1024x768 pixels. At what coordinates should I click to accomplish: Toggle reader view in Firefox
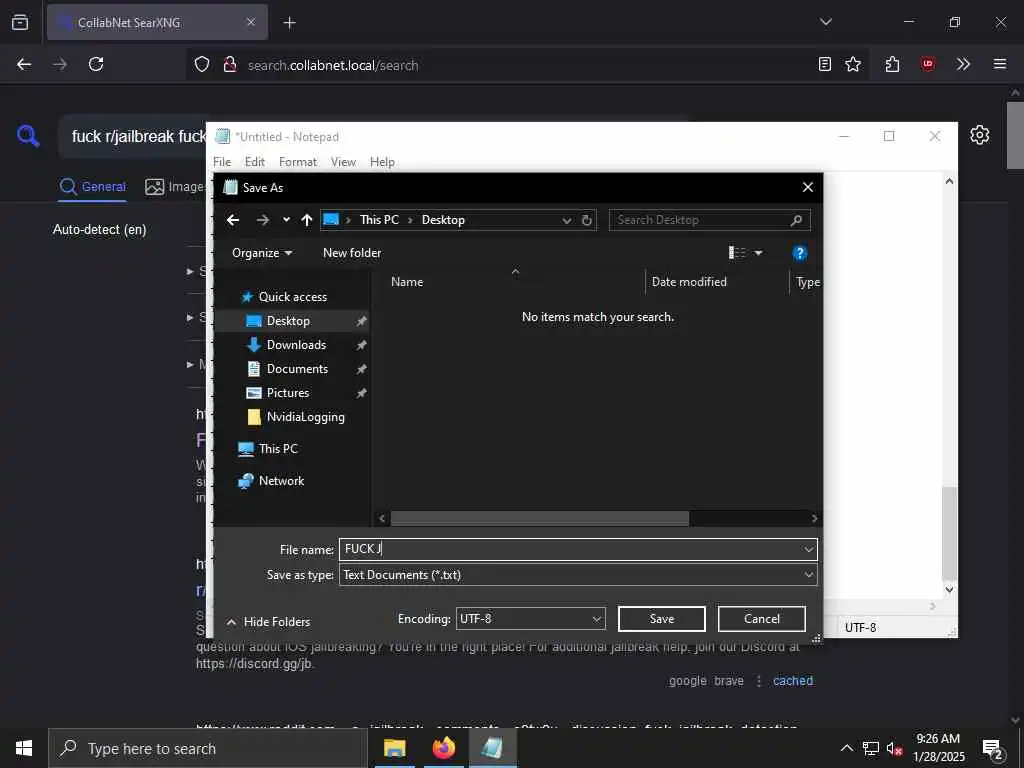click(825, 64)
